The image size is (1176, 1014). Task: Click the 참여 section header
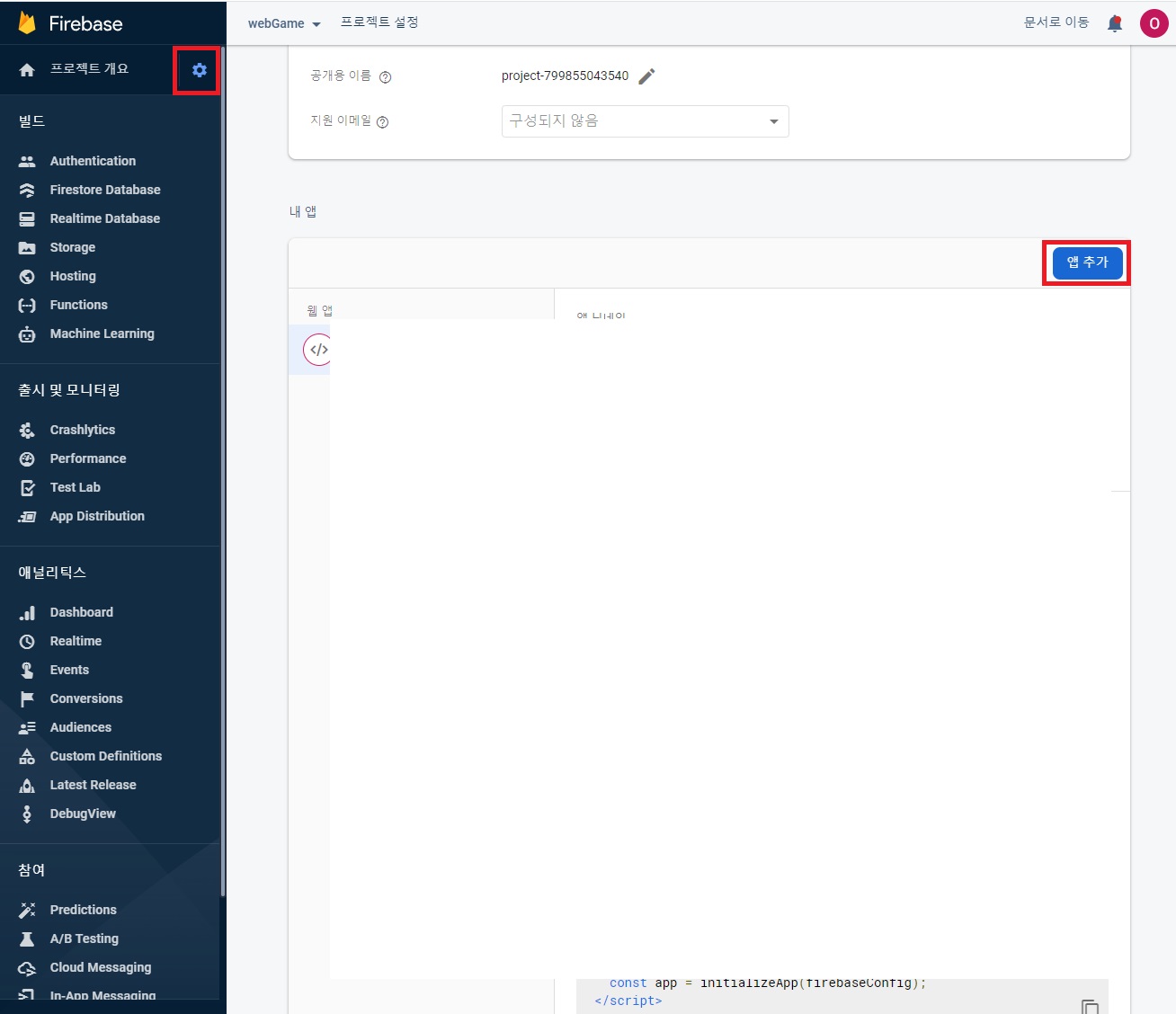point(31,870)
